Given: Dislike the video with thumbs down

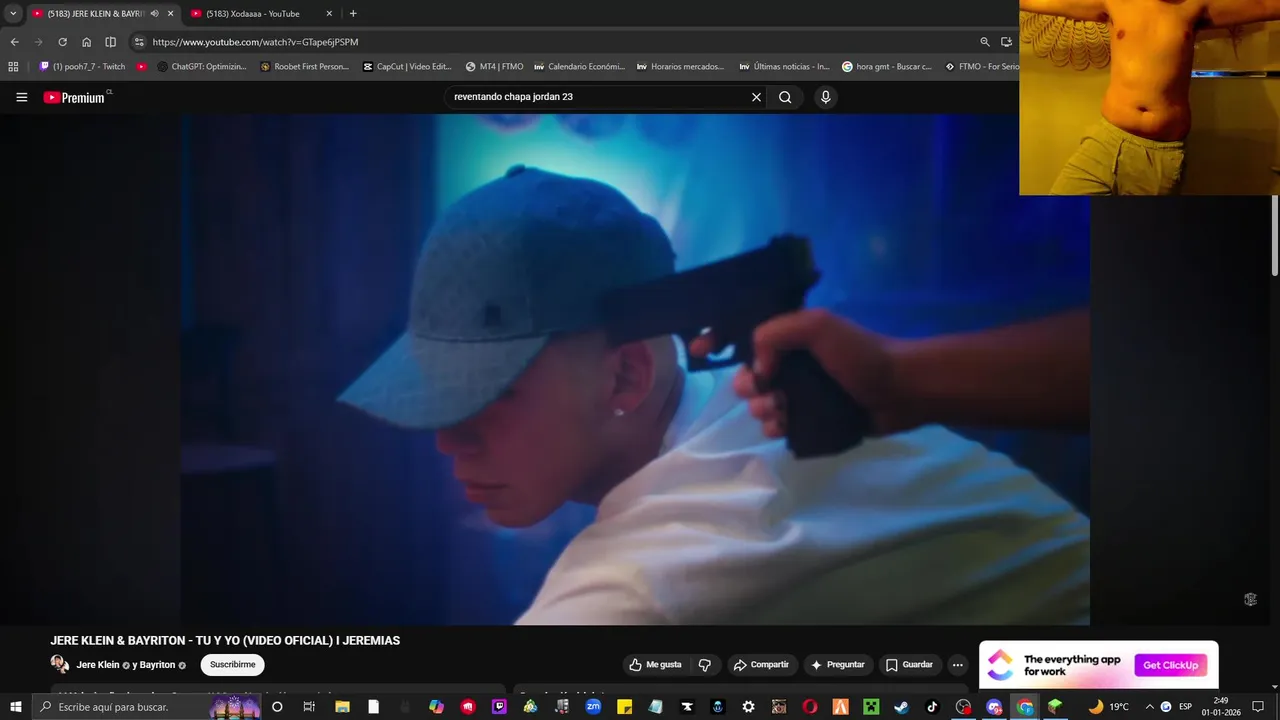Looking at the screenshot, I should click(705, 665).
